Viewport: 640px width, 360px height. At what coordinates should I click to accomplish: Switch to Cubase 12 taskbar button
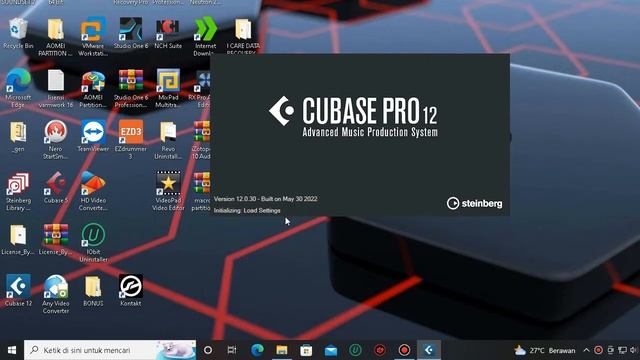[x=429, y=350]
